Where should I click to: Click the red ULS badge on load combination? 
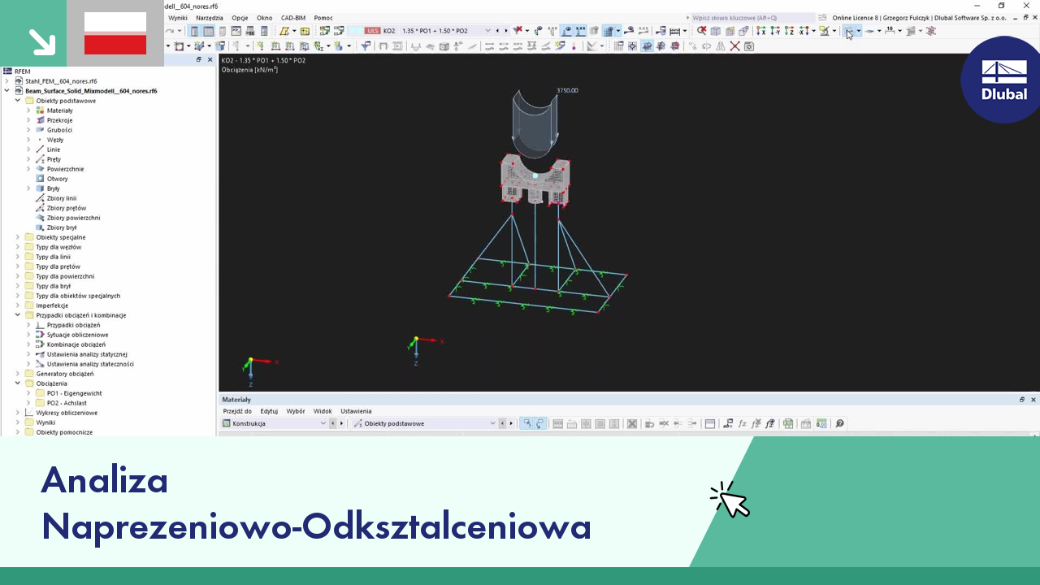372,31
